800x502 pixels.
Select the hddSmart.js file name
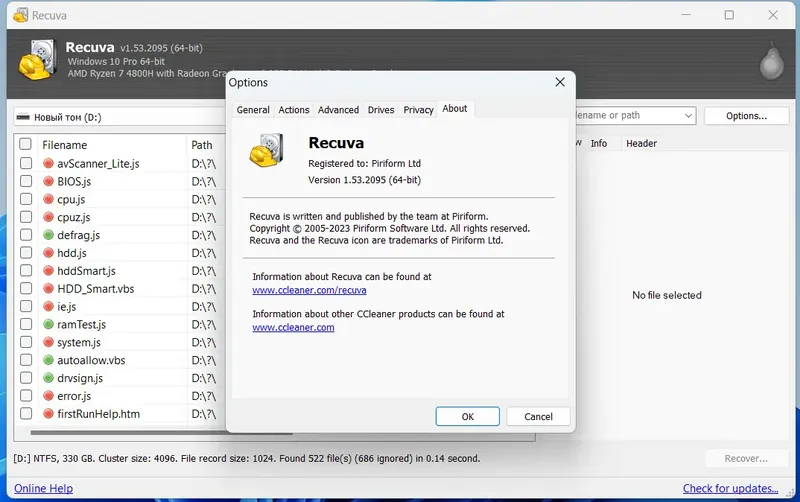pyautogui.click(x=86, y=270)
